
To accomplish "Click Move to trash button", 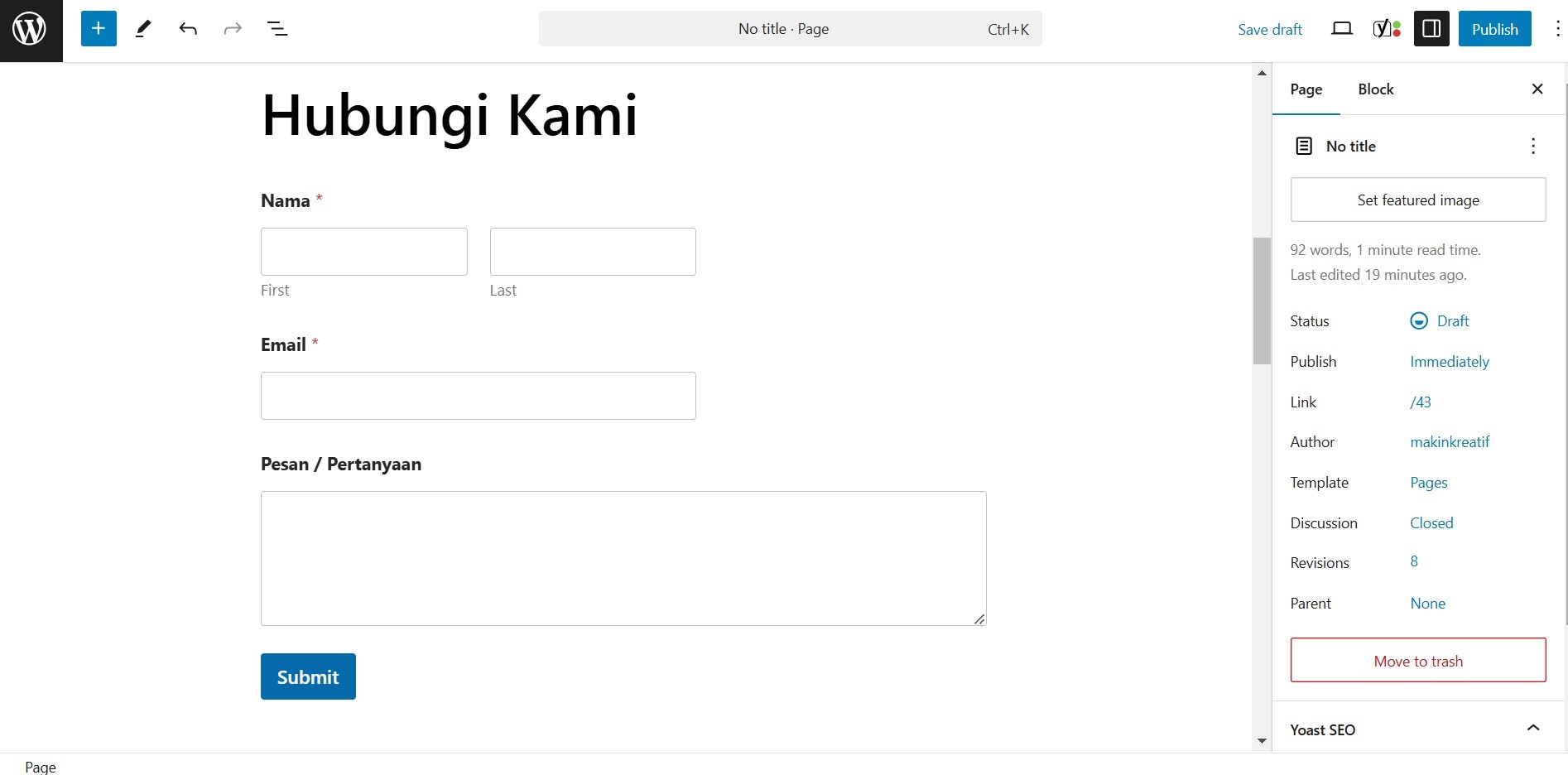I will pos(1418,661).
